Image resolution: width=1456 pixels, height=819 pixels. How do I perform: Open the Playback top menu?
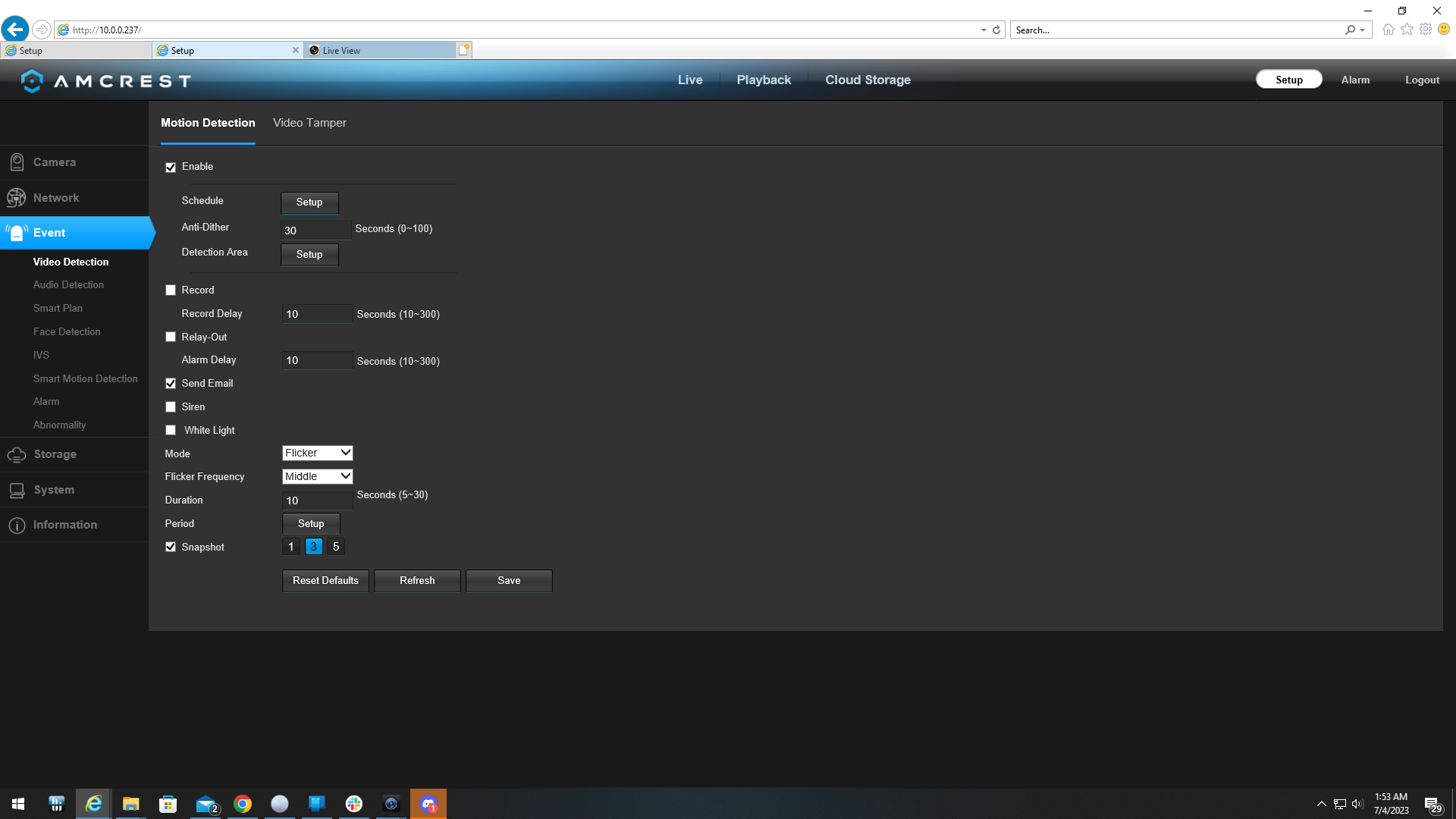point(764,80)
